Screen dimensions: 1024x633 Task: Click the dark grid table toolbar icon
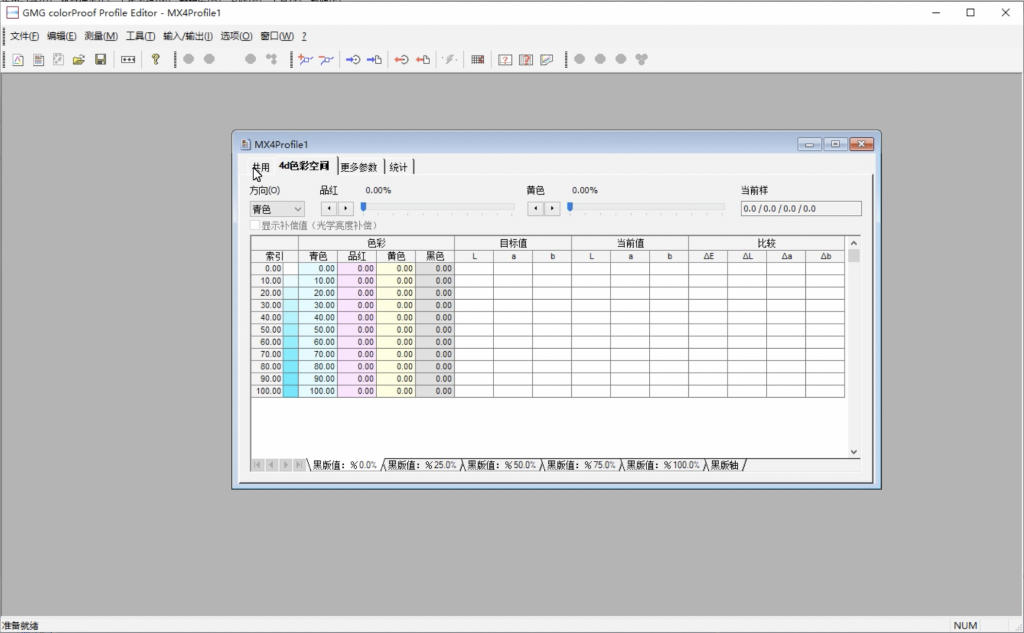(478, 59)
